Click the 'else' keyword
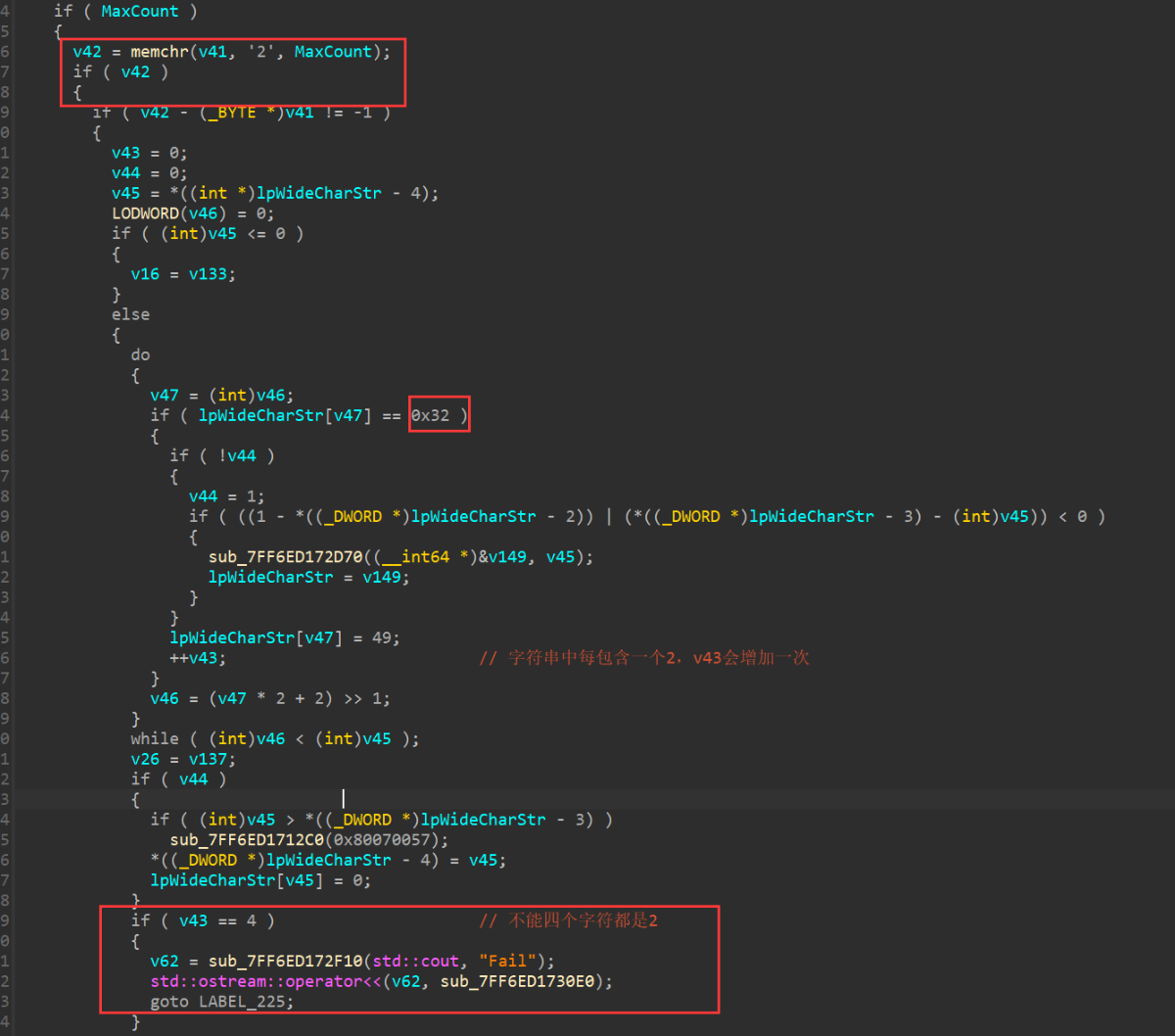 coord(130,314)
